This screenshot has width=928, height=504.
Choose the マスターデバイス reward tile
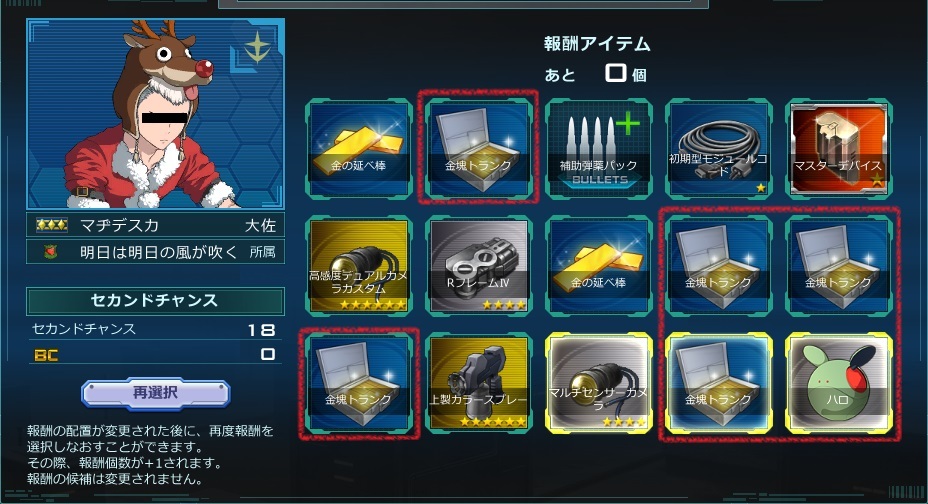coord(839,148)
